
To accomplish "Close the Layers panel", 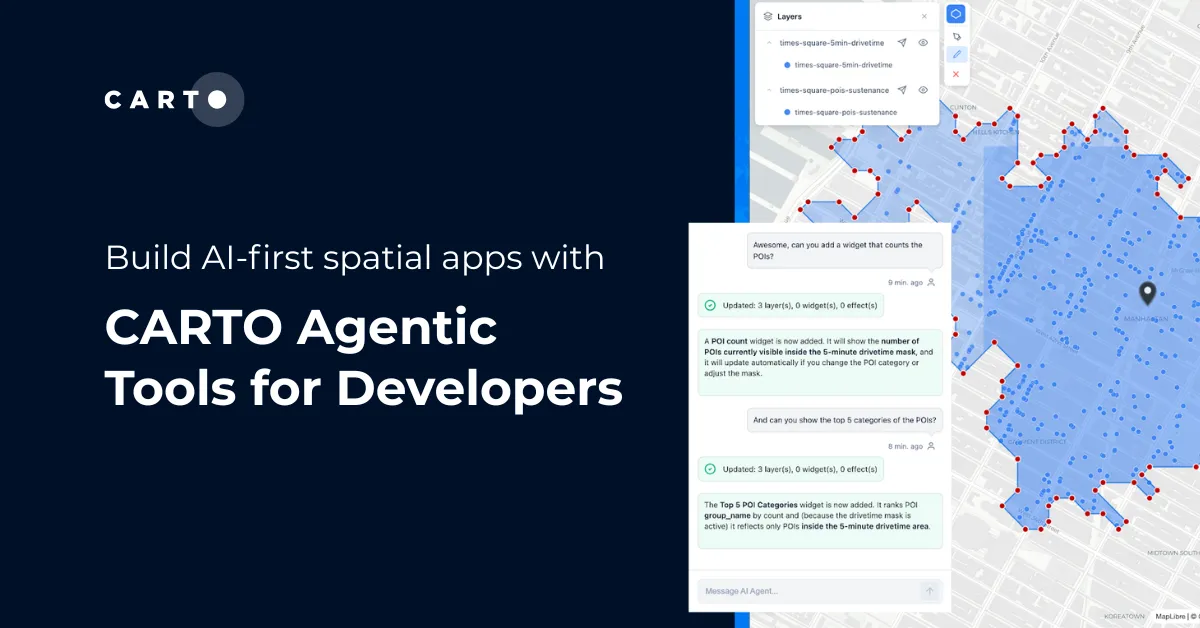I will pyautogui.click(x=925, y=16).
